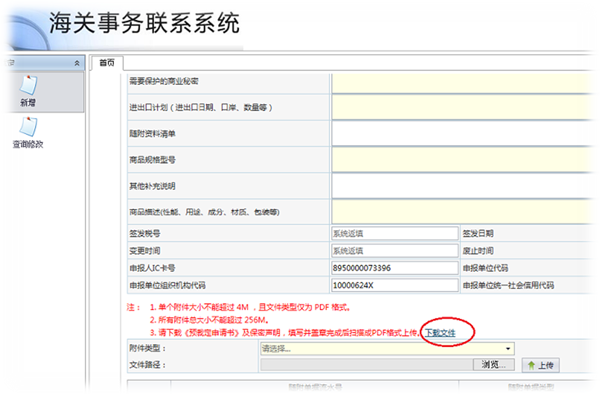Click the 进出口计划 input field

pos(463,107)
